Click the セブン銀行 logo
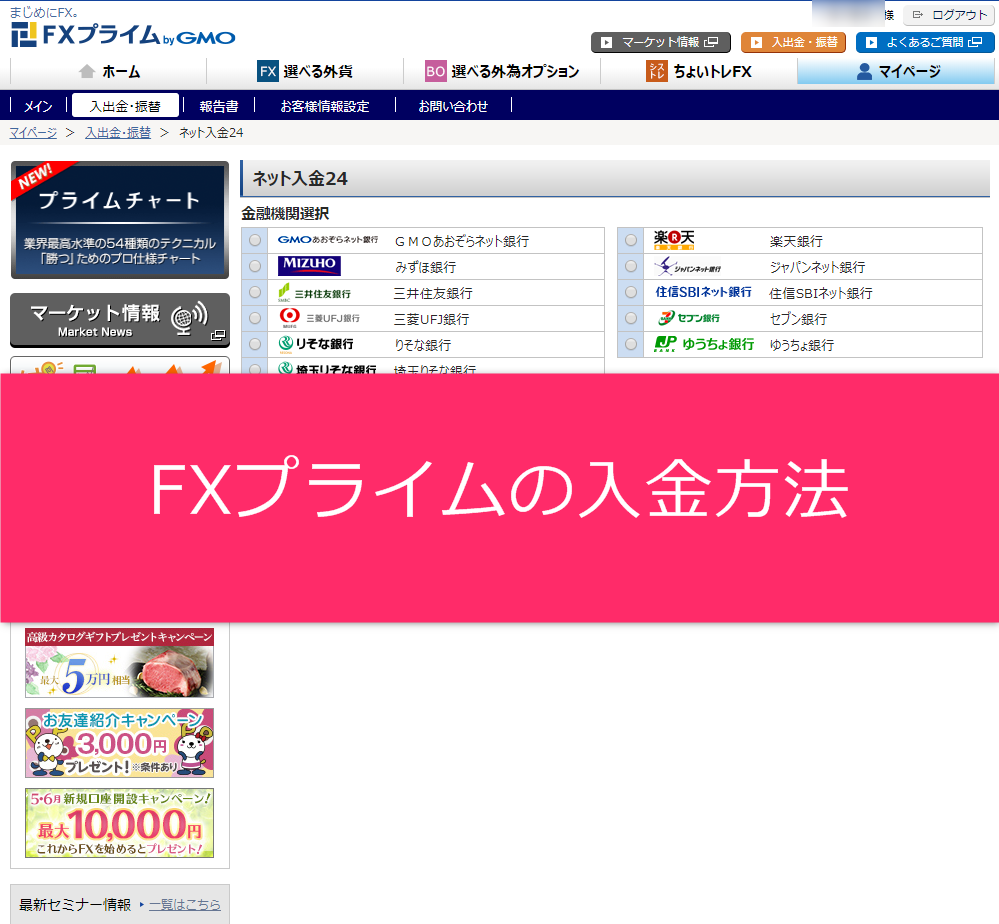 click(x=689, y=317)
